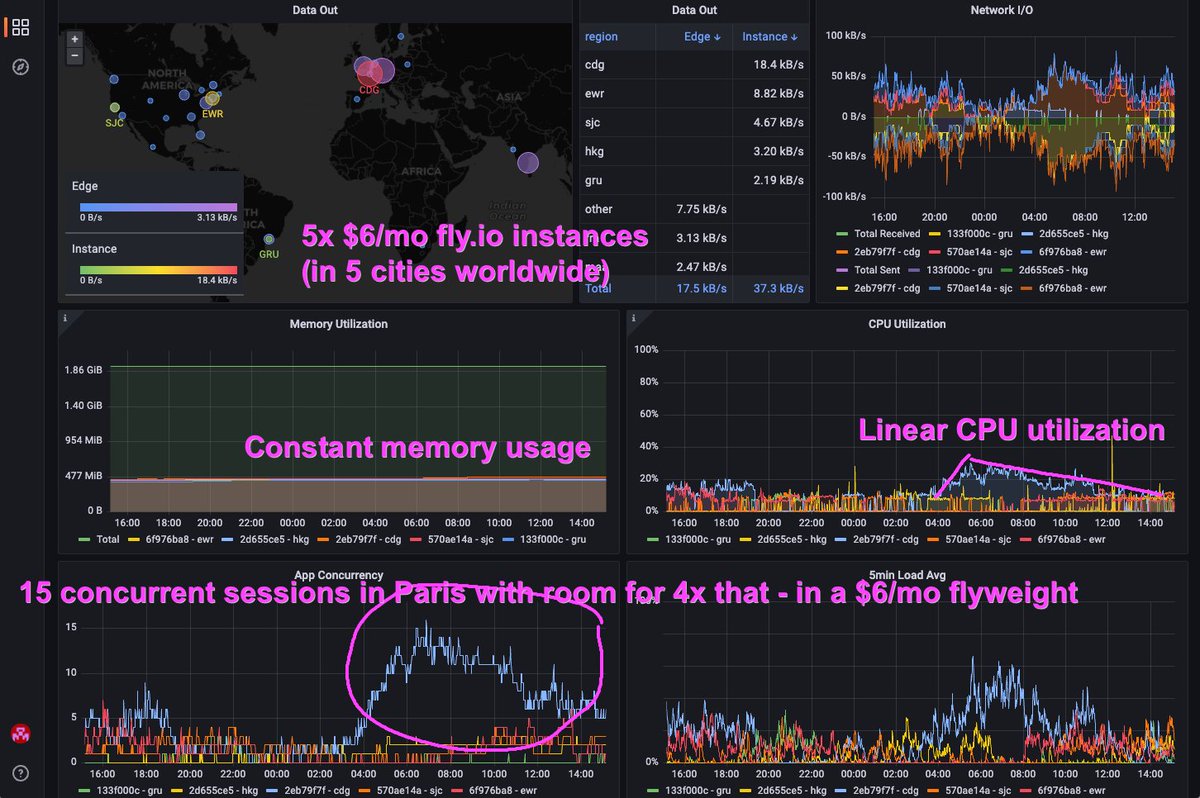The height and width of the screenshot is (798, 1200).
Task: Sort the table by the Edge column
Action: point(703,37)
